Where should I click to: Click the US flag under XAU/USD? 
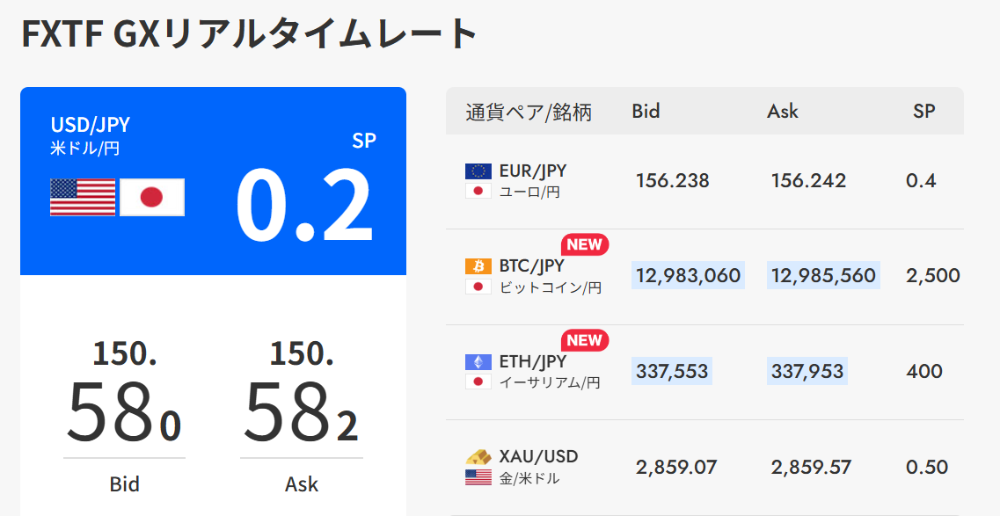478,477
